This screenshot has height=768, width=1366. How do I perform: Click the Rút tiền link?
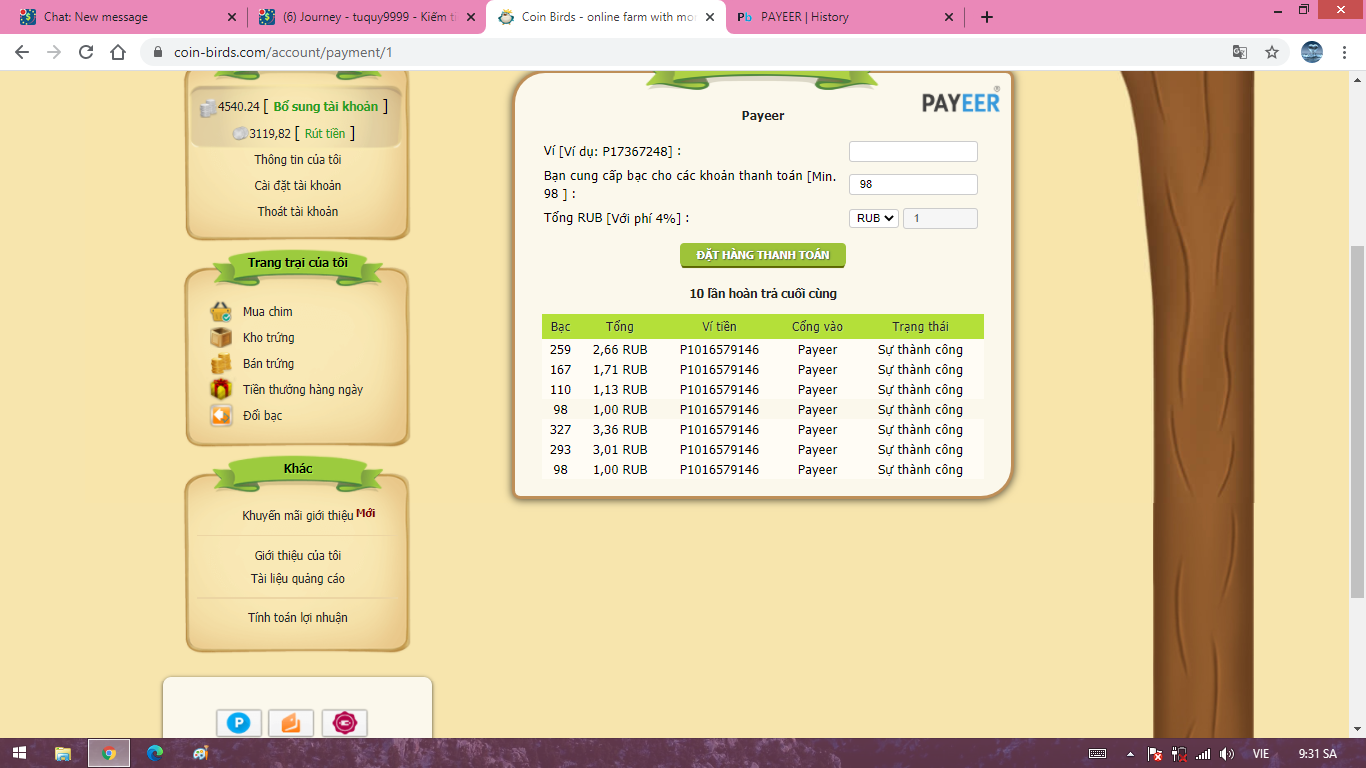325,134
